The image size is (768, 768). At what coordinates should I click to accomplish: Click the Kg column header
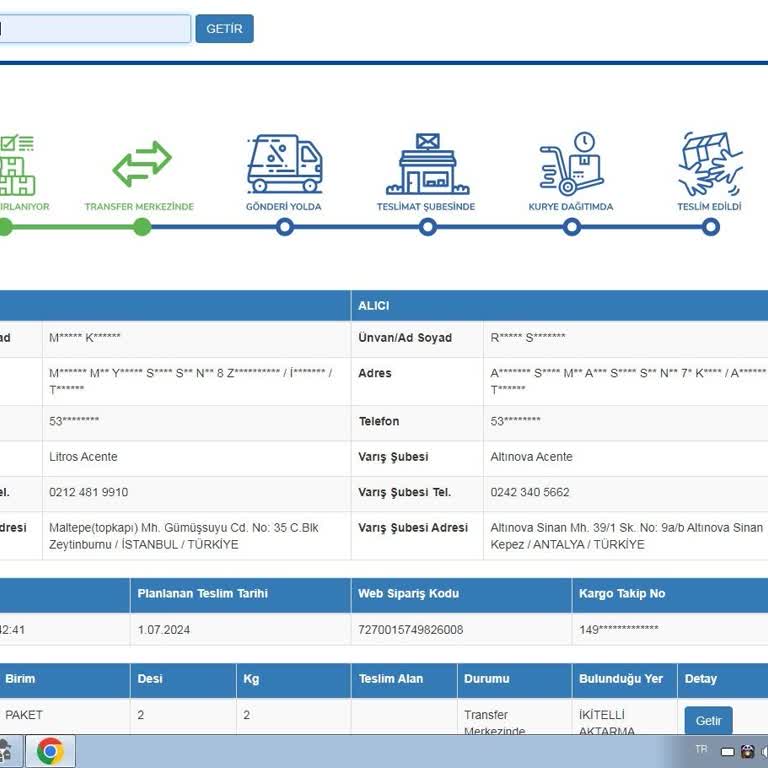point(293,680)
